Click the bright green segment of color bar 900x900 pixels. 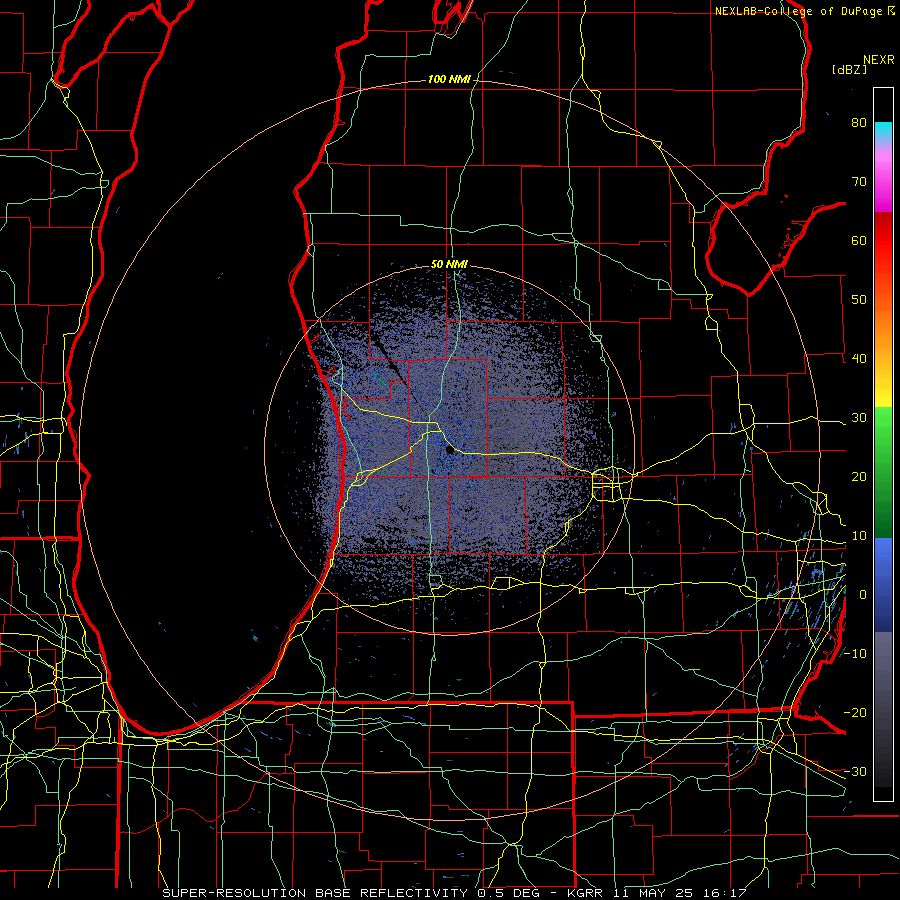coord(883,425)
